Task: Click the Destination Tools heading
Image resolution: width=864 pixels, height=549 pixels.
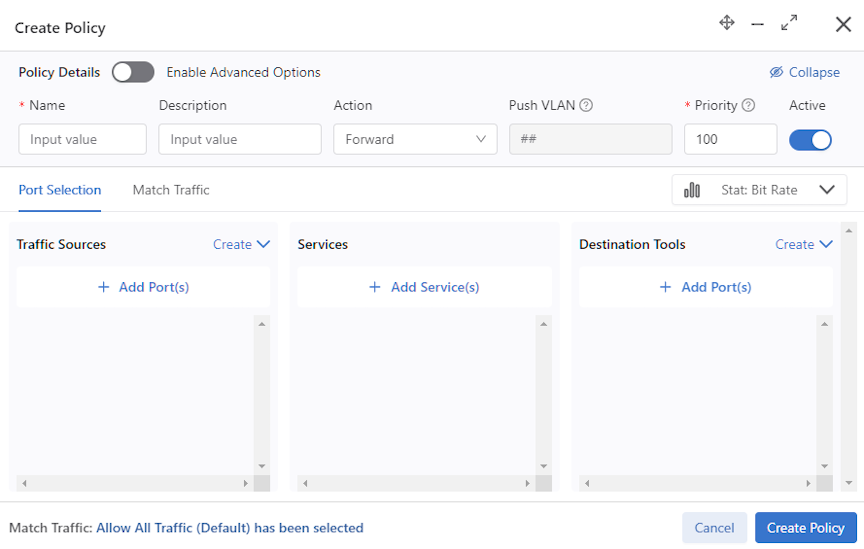Action: point(632,244)
